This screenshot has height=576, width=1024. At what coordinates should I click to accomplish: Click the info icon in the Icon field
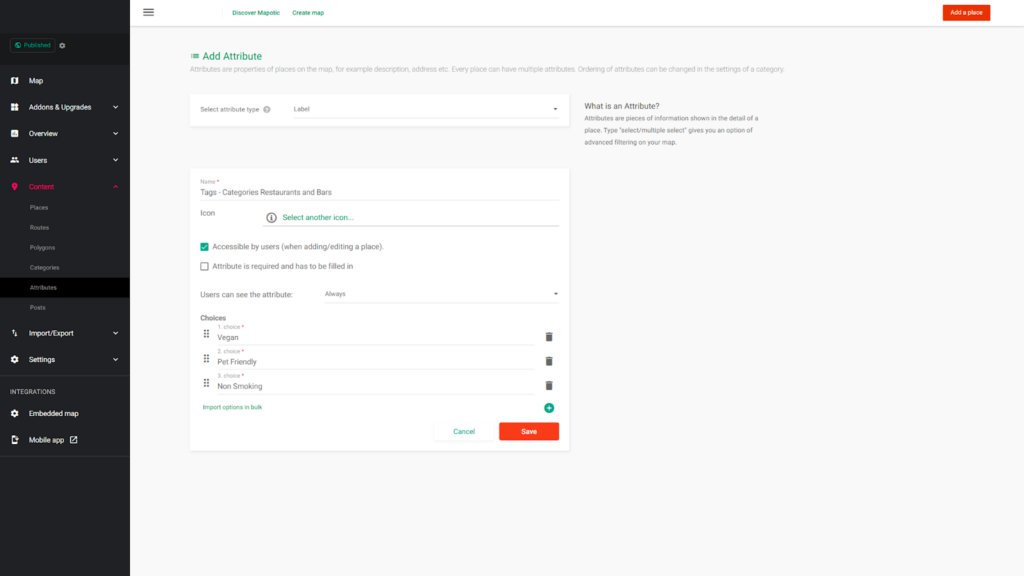271,217
